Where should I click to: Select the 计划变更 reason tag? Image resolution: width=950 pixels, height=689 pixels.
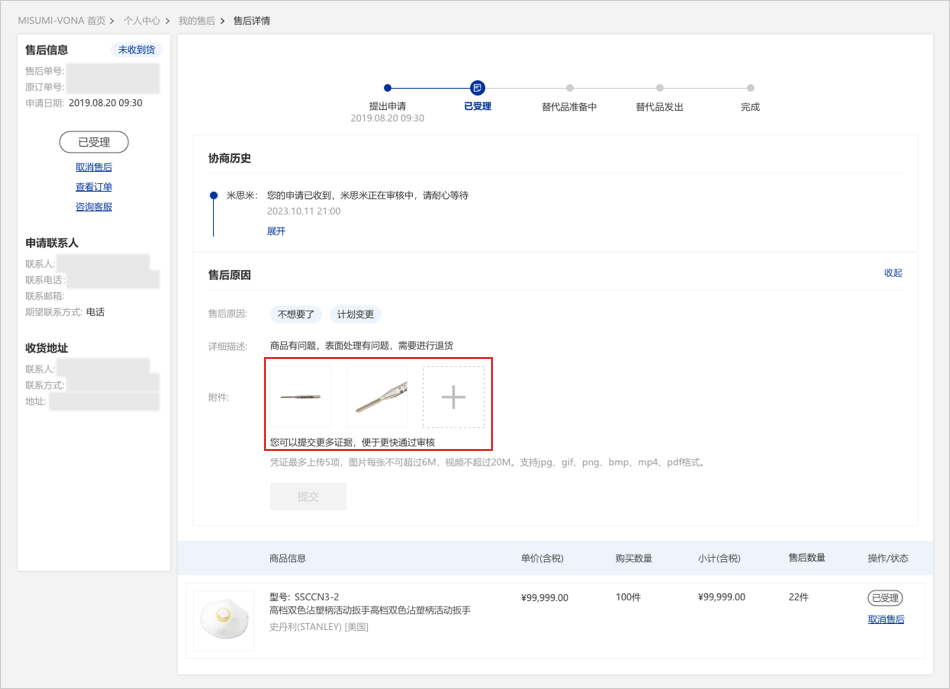pos(355,314)
